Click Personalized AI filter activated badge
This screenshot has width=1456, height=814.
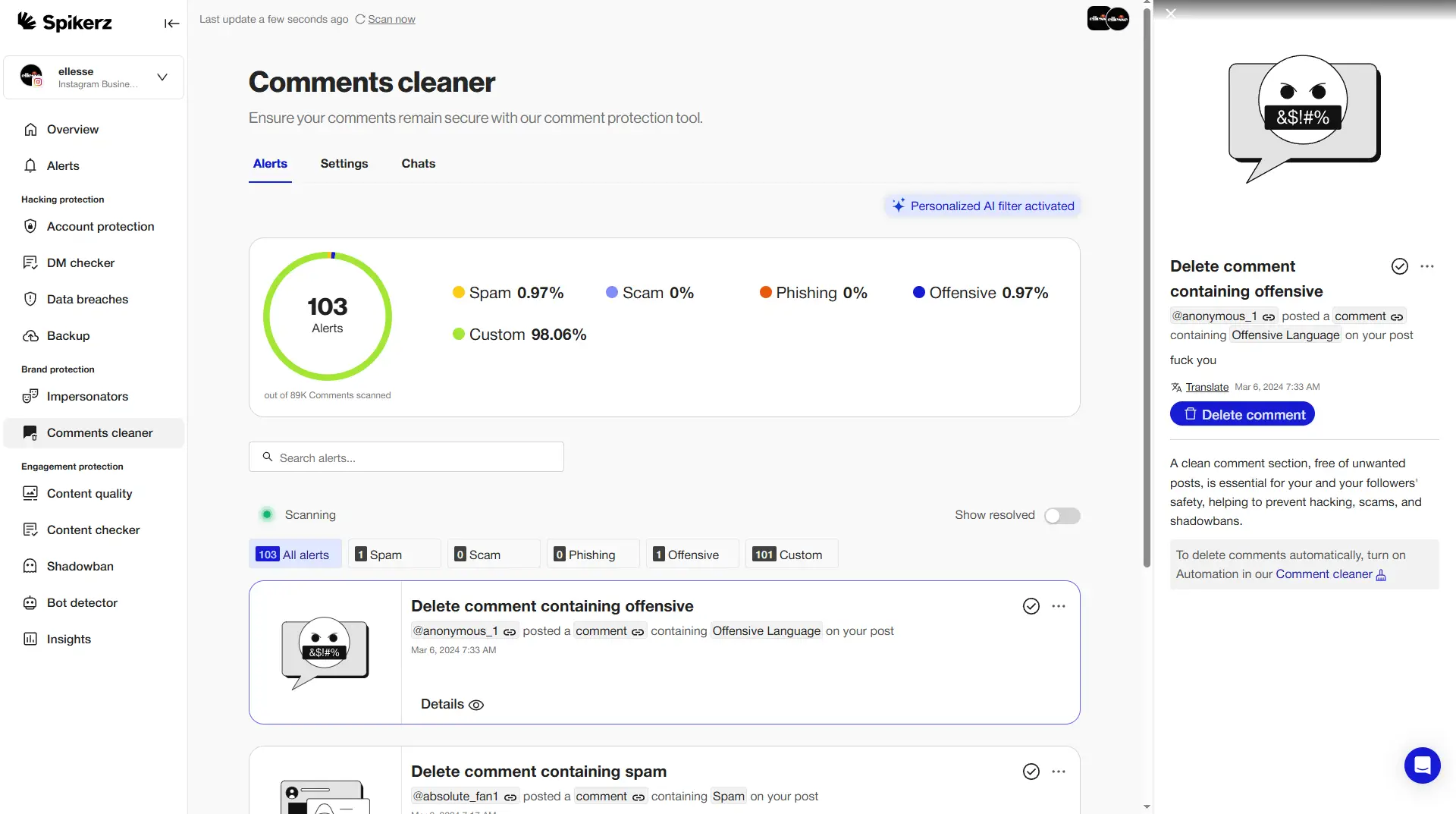(x=983, y=206)
